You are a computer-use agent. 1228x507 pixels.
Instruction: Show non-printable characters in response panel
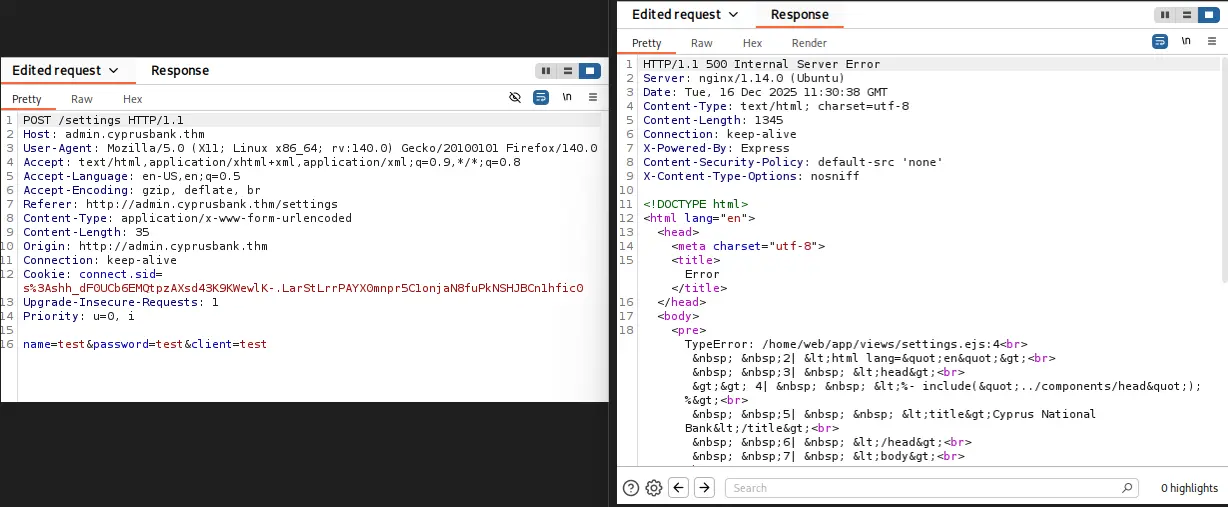(x=1186, y=42)
